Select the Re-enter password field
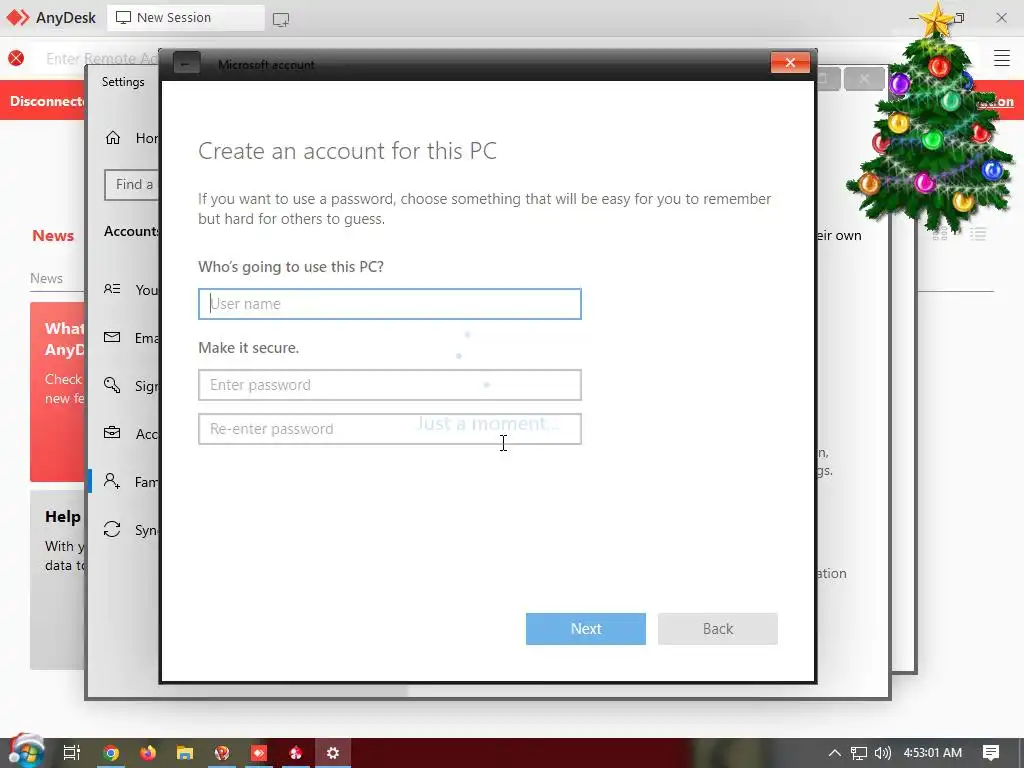The height and width of the screenshot is (768, 1024). (389, 428)
